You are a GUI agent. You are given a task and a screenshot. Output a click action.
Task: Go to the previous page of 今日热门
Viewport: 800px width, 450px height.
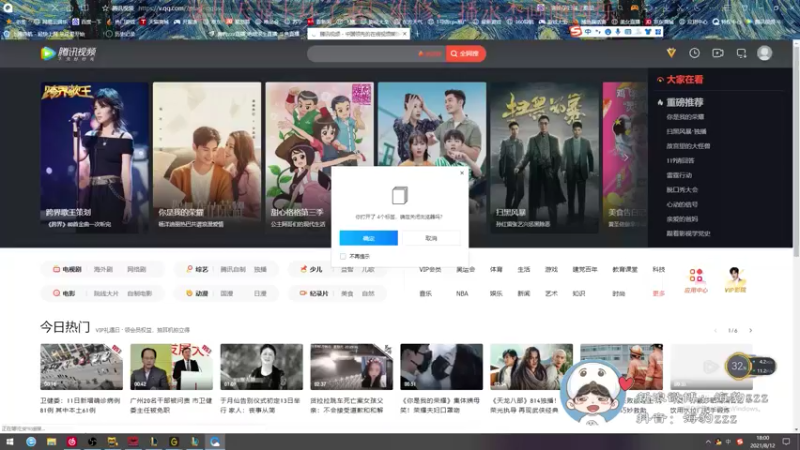pos(715,331)
